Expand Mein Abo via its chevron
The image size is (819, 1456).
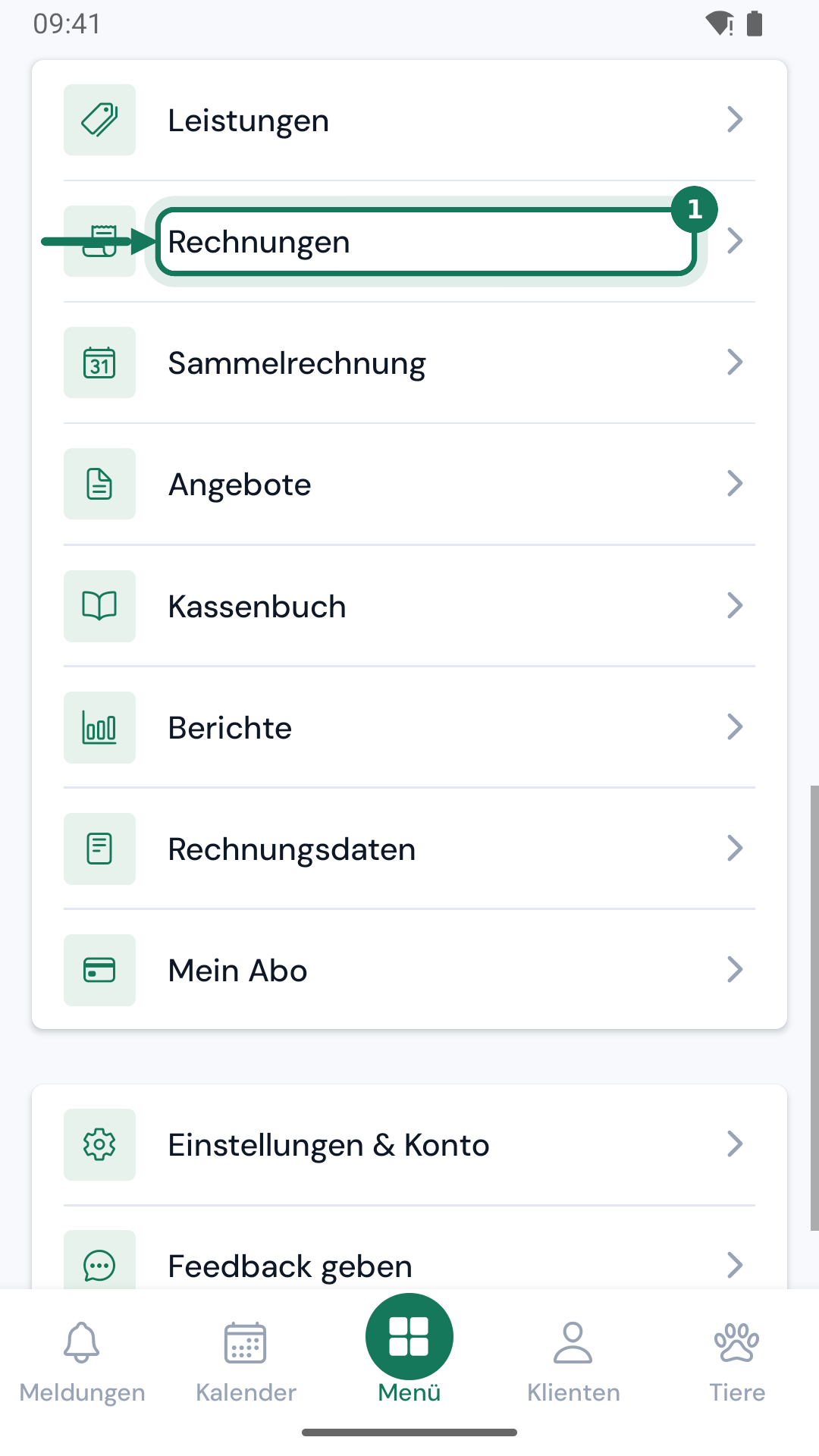[x=734, y=970]
